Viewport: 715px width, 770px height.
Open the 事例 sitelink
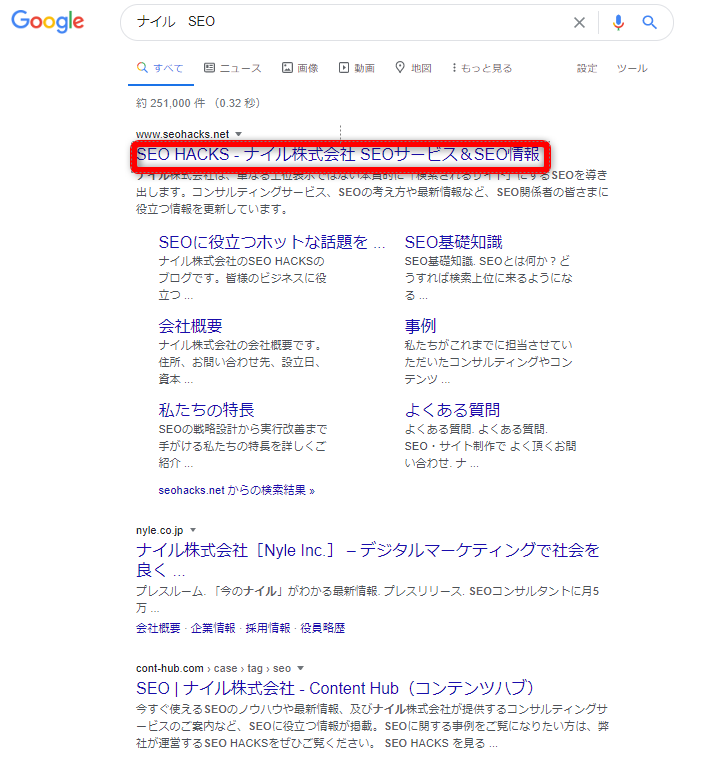click(420, 326)
